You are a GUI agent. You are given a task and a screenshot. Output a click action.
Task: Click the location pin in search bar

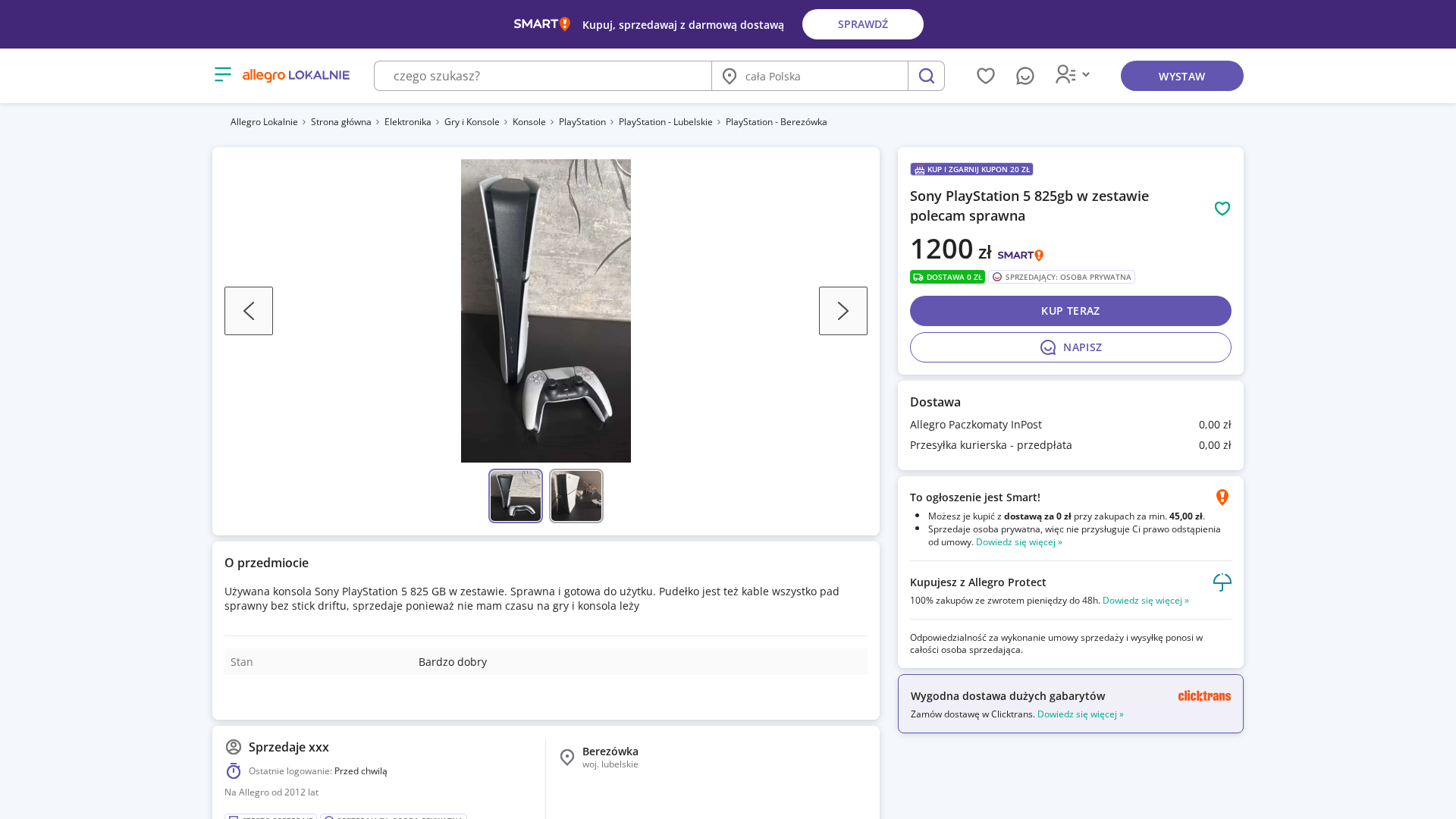point(730,76)
